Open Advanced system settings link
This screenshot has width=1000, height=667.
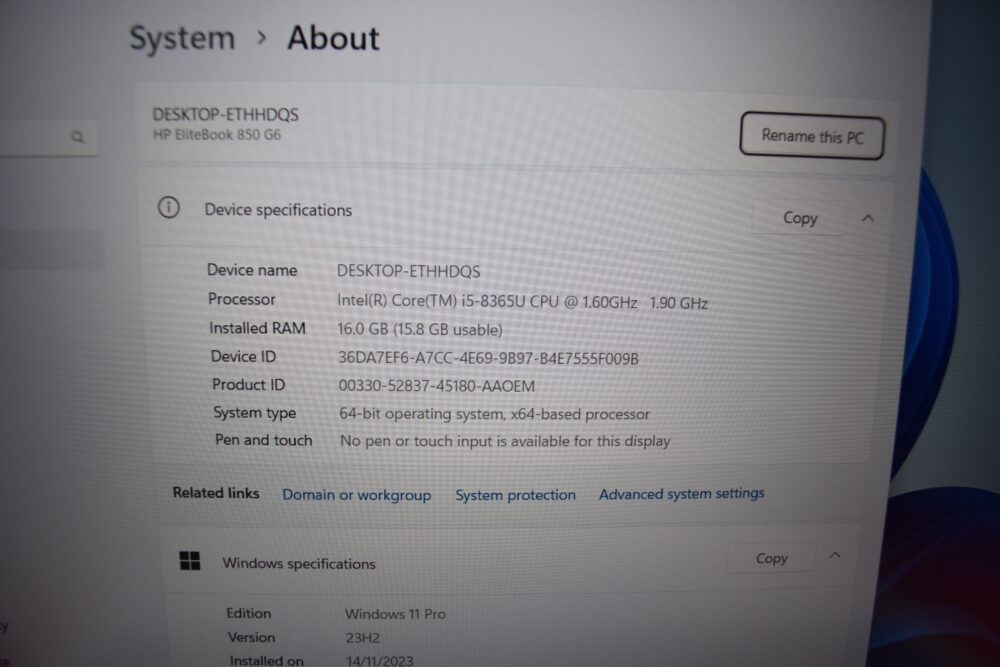681,494
